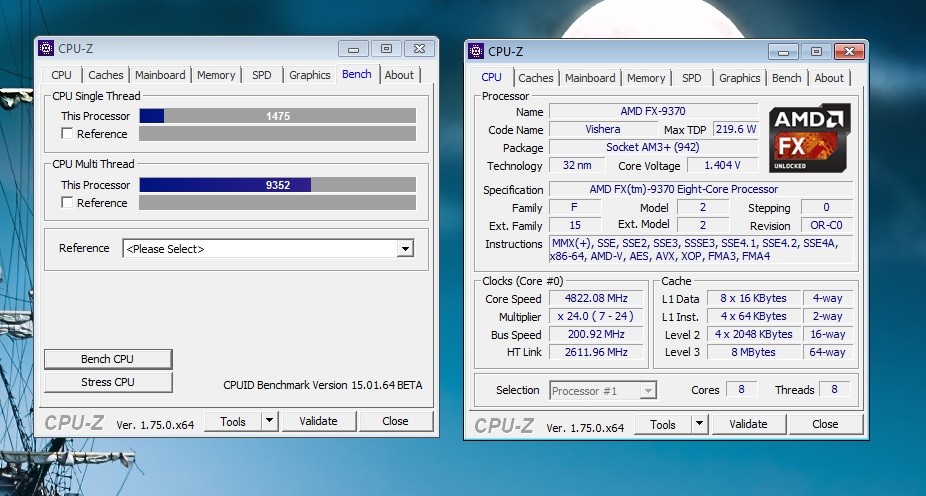
Task: Minimize the left CPU-Z Bench window
Action: tap(353, 49)
